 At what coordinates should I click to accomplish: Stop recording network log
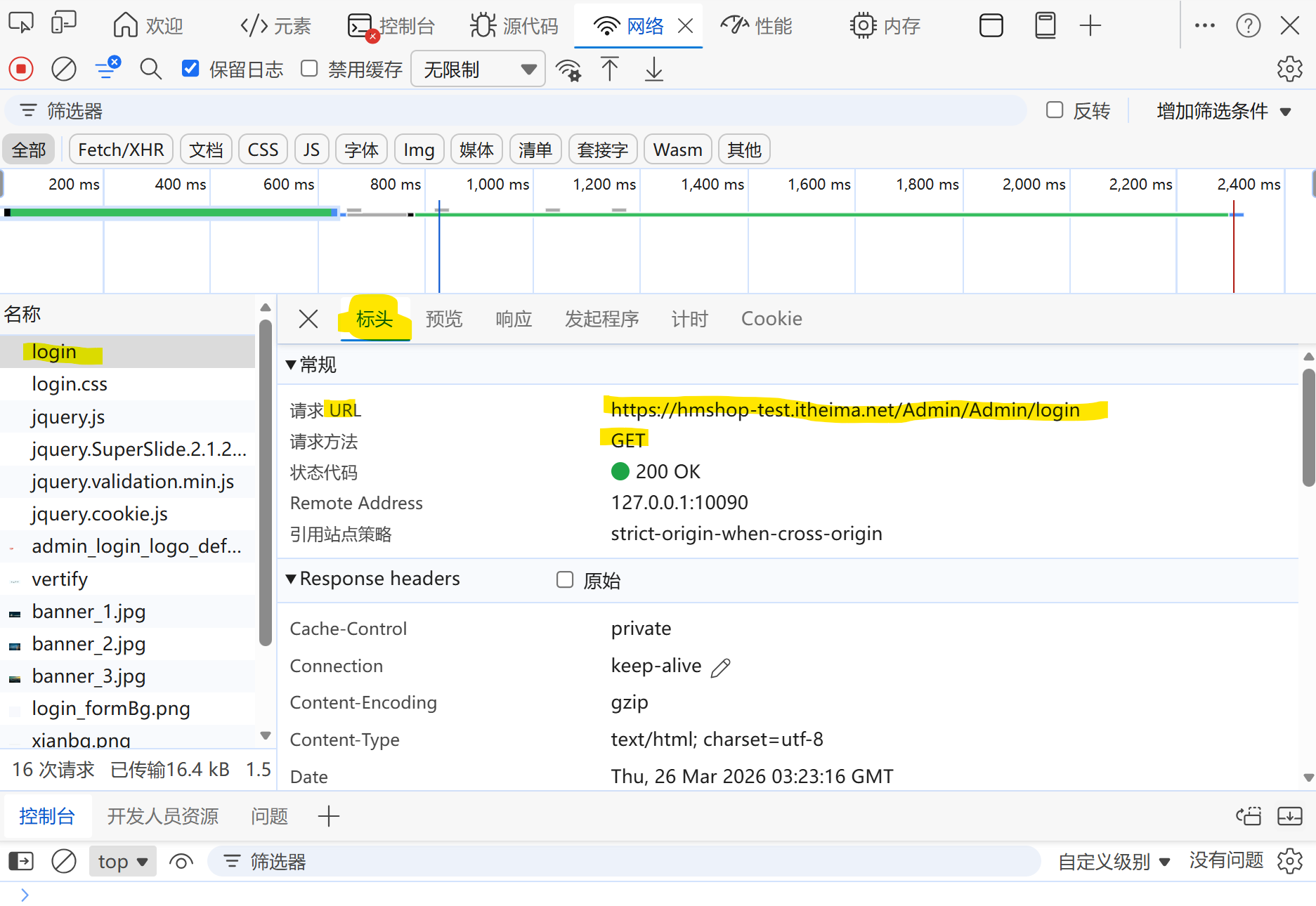click(x=21, y=69)
